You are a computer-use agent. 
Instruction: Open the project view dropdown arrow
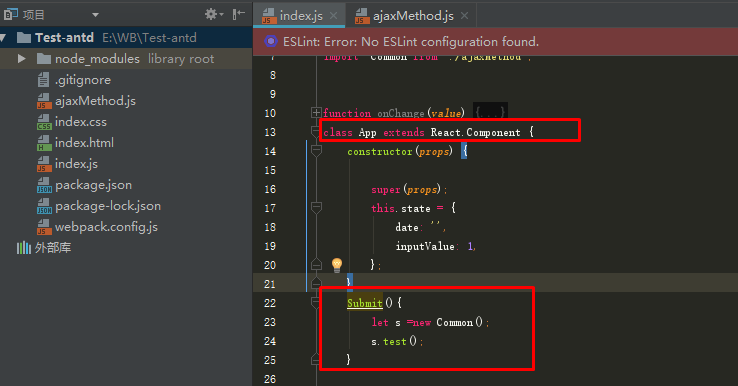pos(96,15)
